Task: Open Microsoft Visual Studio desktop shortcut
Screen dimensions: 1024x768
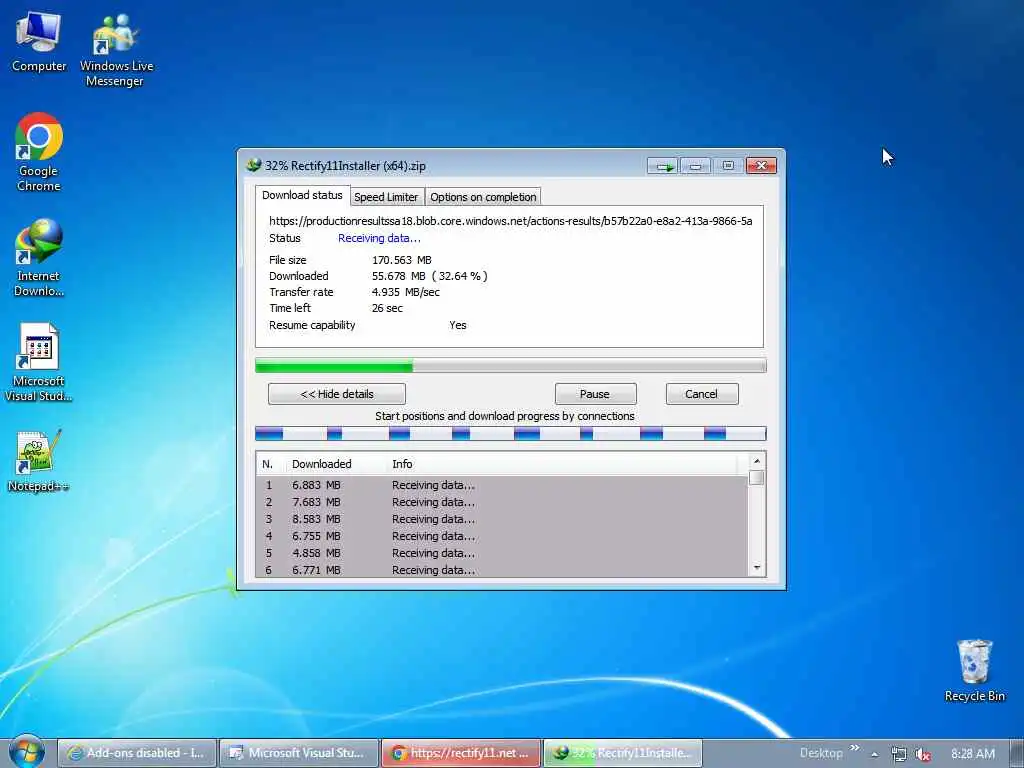Action: point(39,362)
